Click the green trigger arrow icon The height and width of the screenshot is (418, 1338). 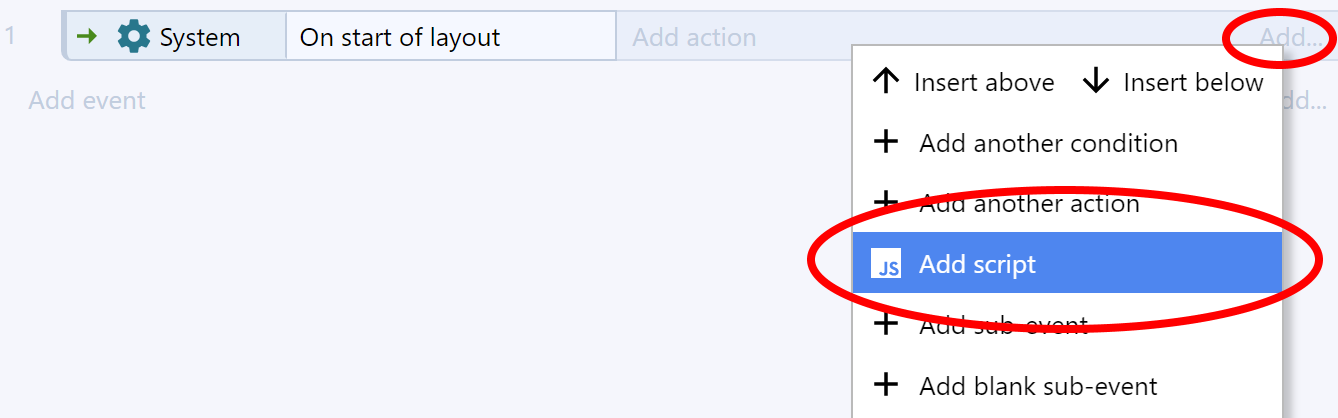click(88, 37)
